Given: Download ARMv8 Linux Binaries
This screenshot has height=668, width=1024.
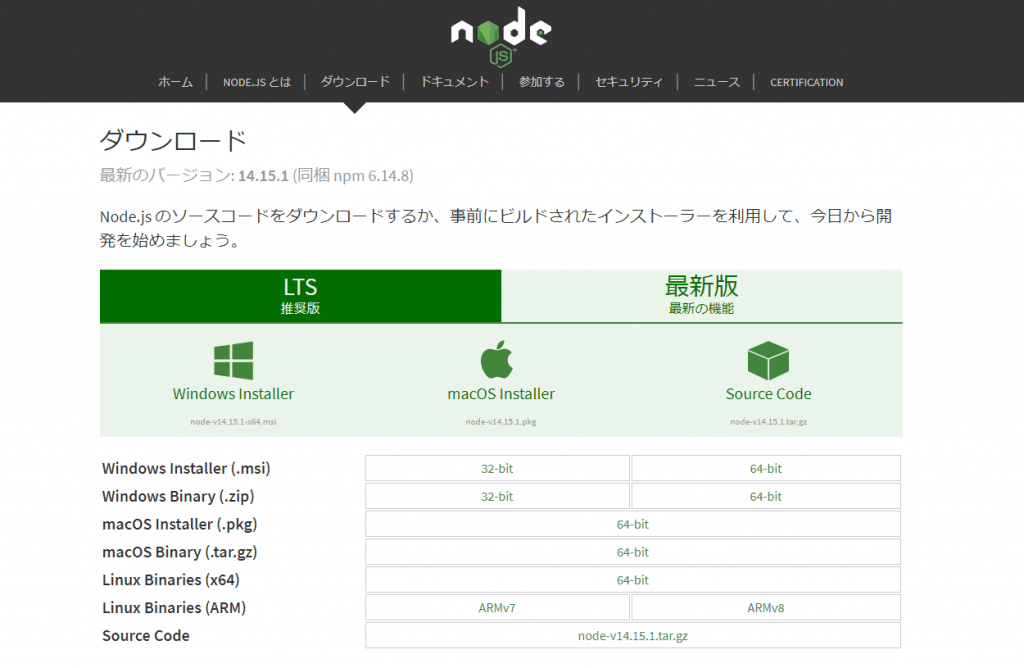Looking at the screenshot, I should (x=766, y=608).
